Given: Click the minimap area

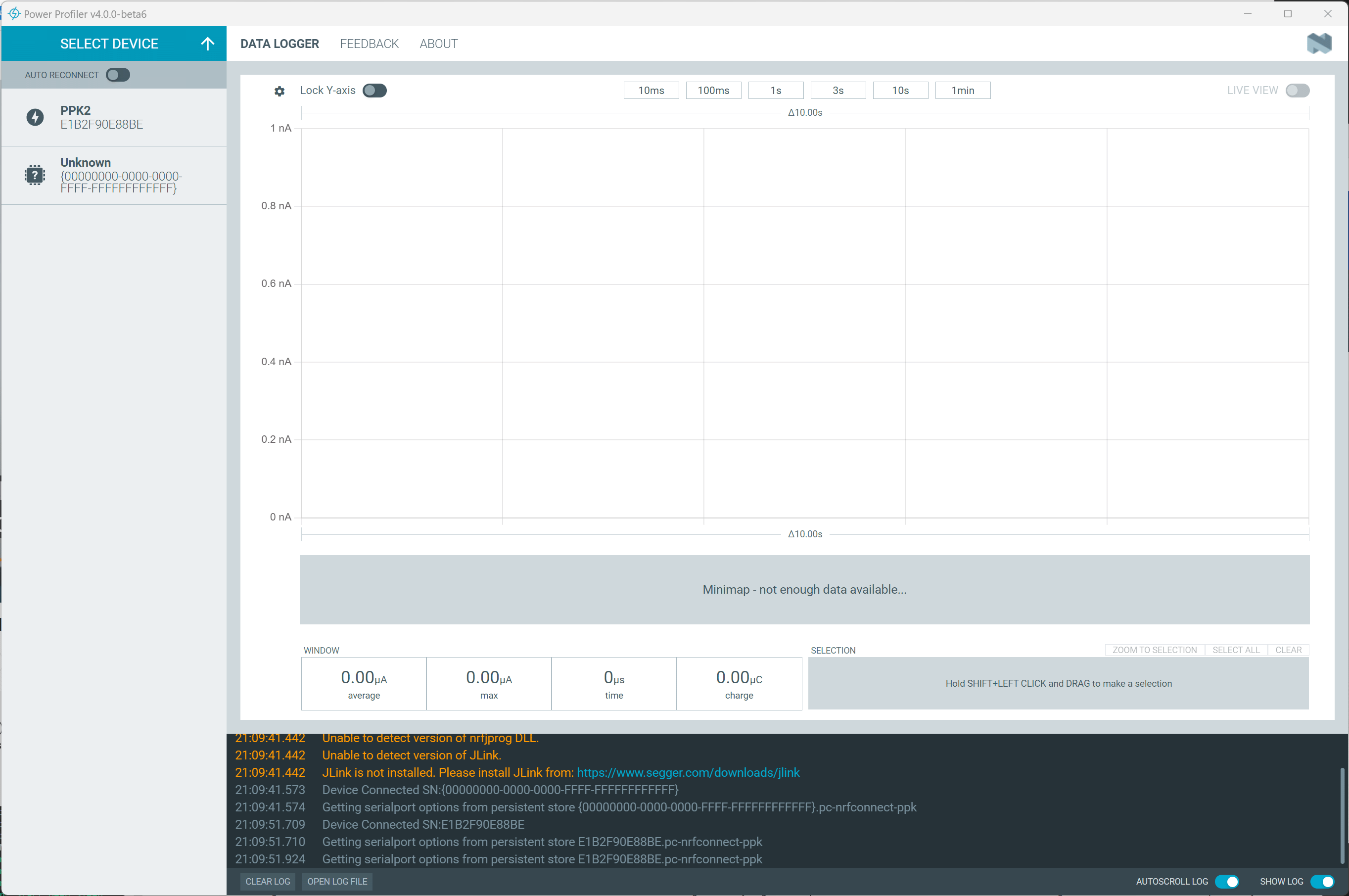Looking at the screenshot, I should coord(804,589).
